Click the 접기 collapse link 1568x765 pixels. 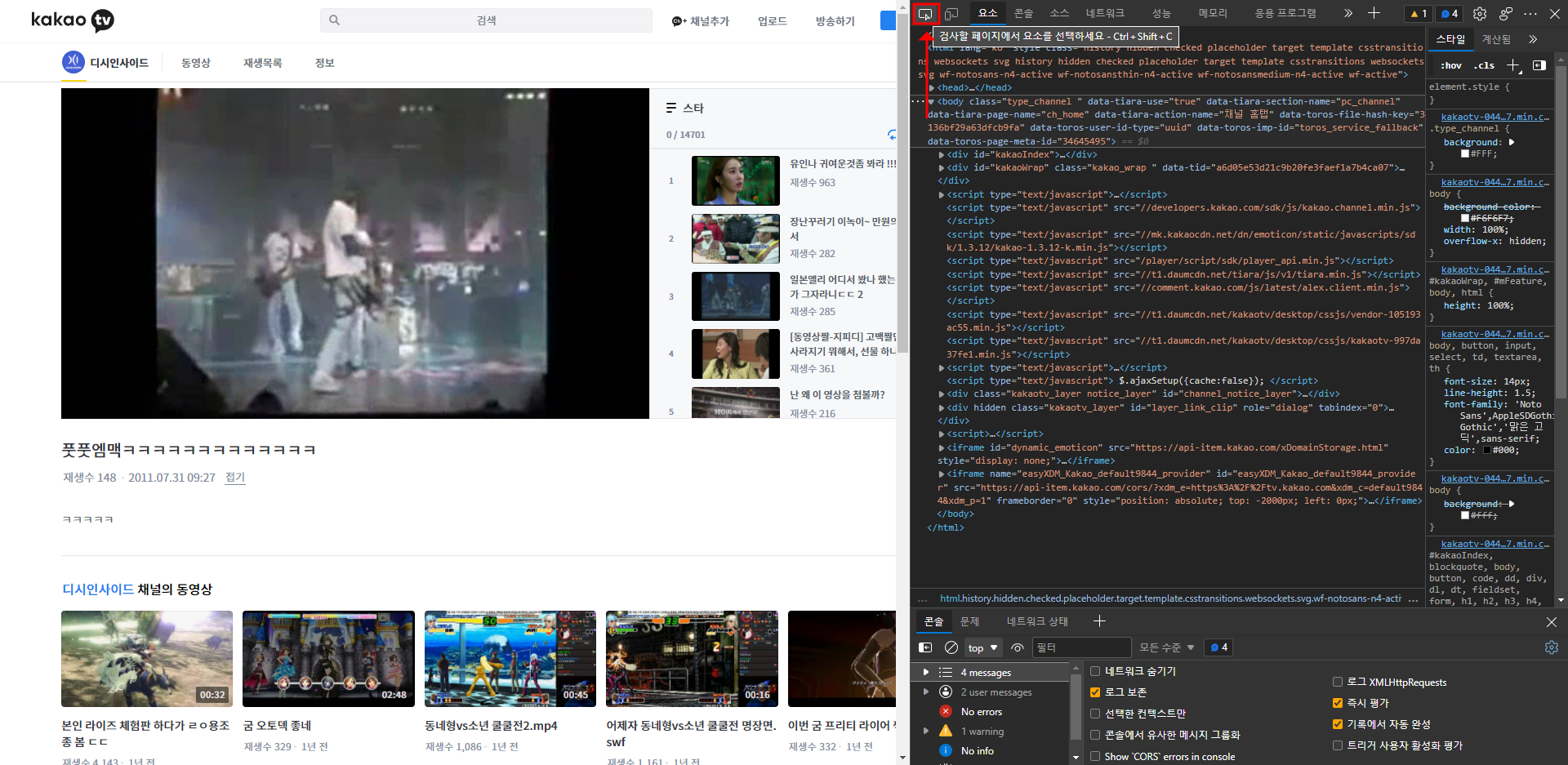coord(235,478)
